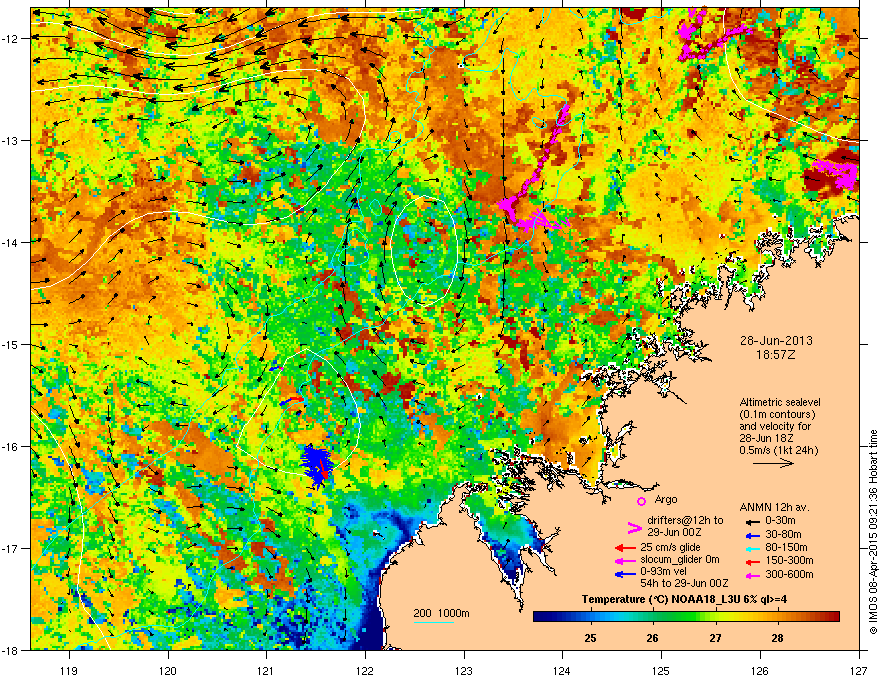
Task: Click the 0.5m/s velocity scale arrow
Action: click(x=773, y=463)
